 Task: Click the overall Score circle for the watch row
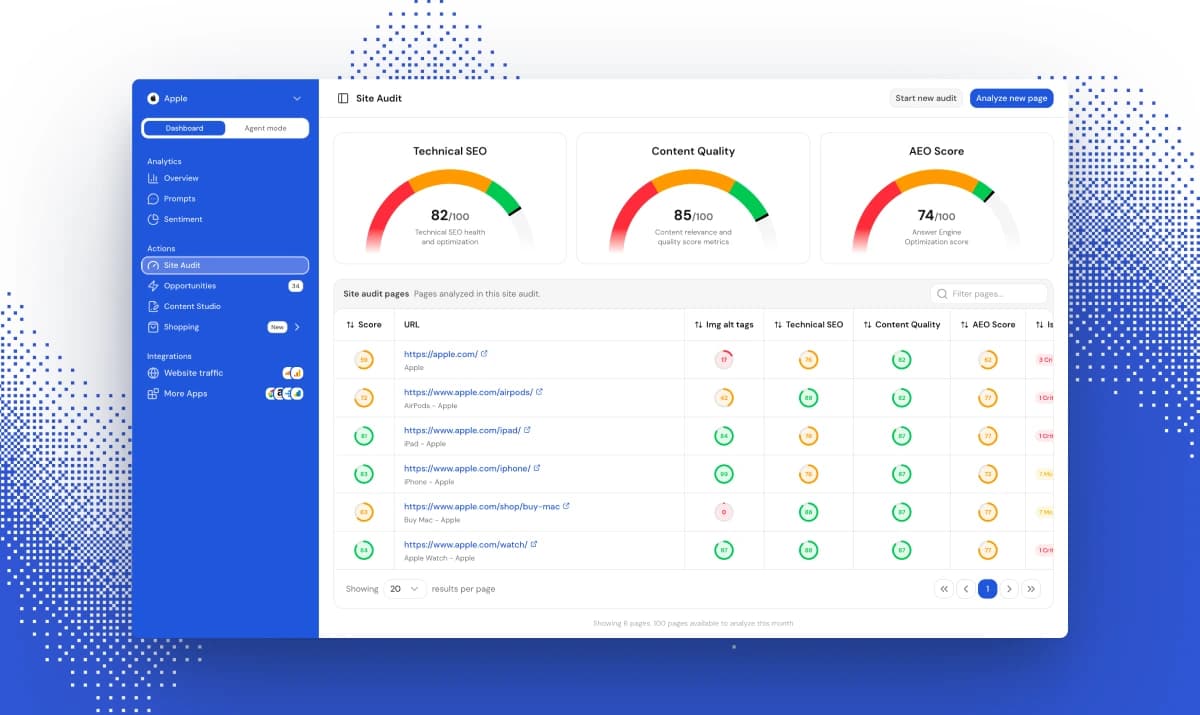point(364,550)
